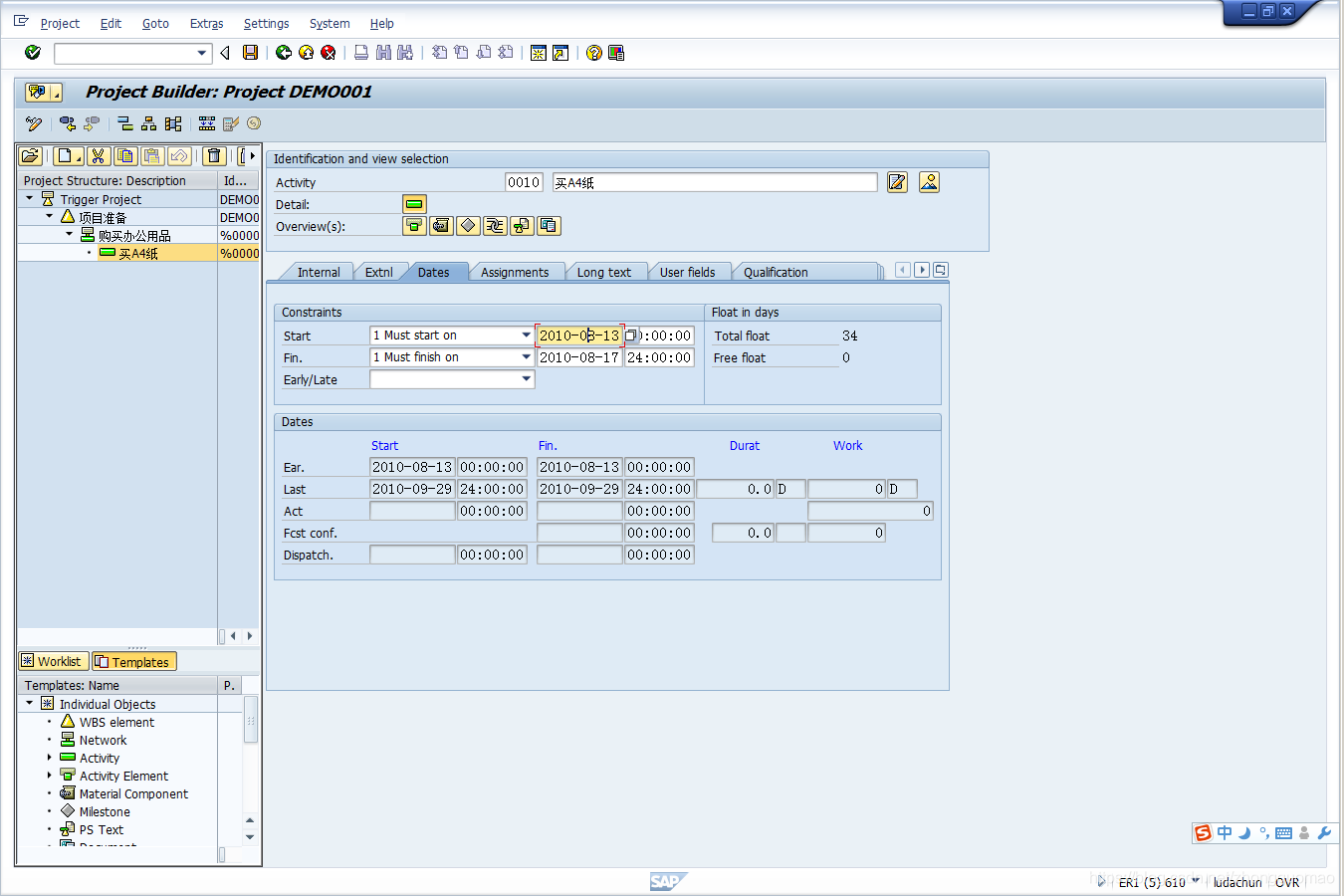
Task: Click the person icon beside activity name
Action: pos(929,182)
